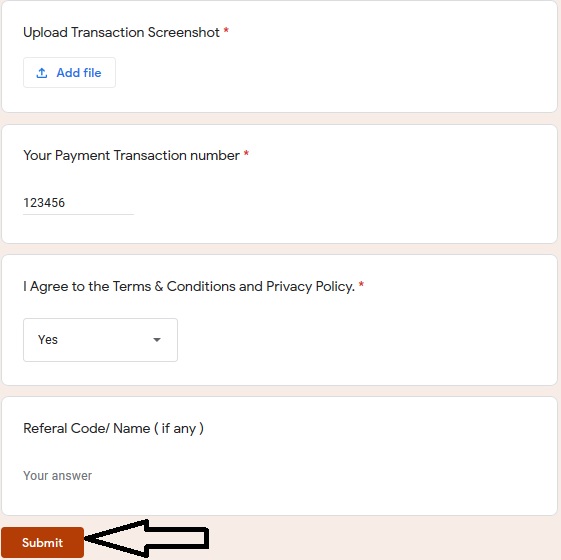Click the Add file button text
This screenshot has width=561, height=560.
tap(79, 73)
